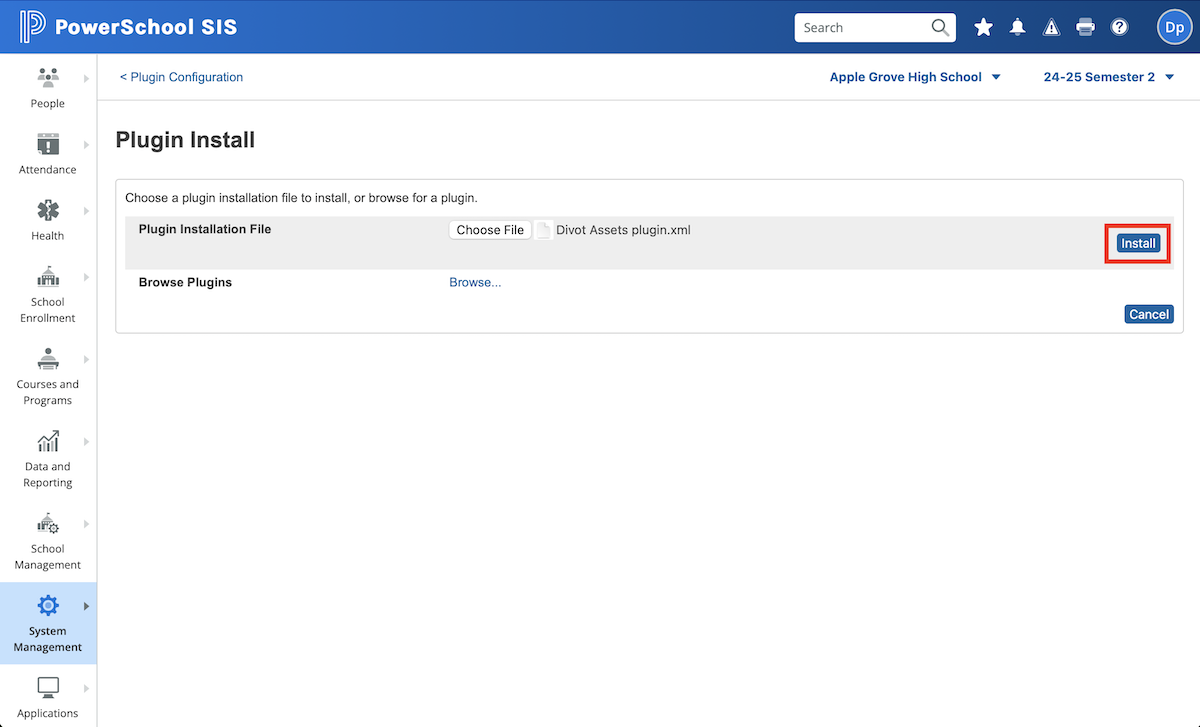Screen dimensions: 1200x727
Task: Click the printer icon in header
Action: (x=1086, y=28)
